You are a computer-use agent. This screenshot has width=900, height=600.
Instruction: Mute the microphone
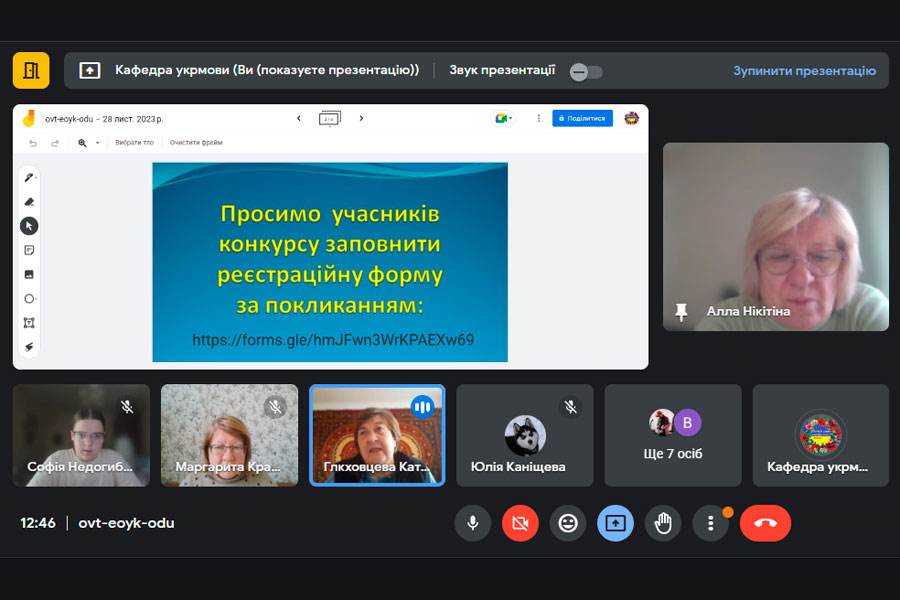tap(472, 523)
